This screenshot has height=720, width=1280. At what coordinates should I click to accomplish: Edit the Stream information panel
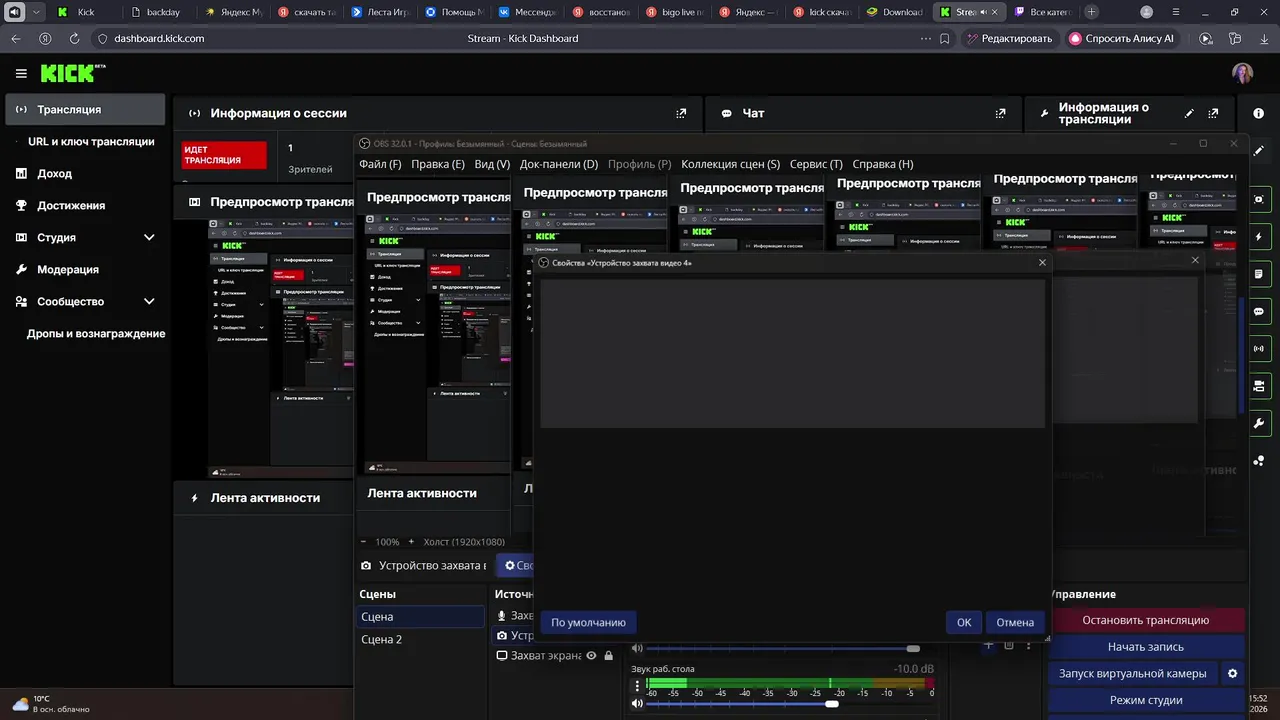(x=1189, y=113)
